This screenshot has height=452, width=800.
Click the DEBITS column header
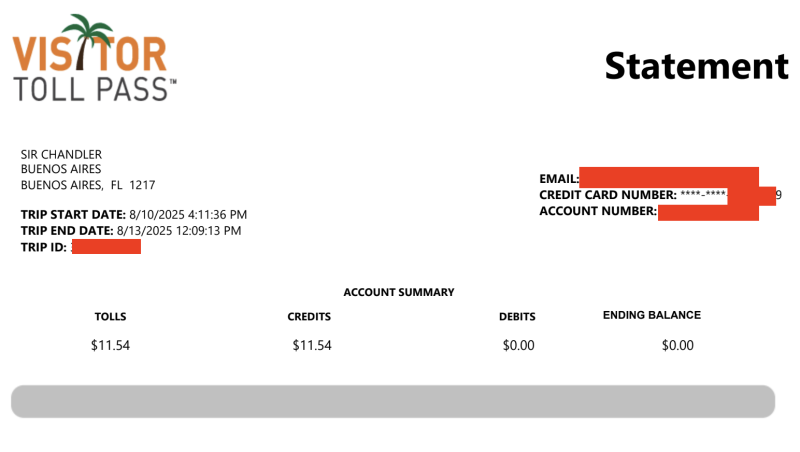point(517,317)
